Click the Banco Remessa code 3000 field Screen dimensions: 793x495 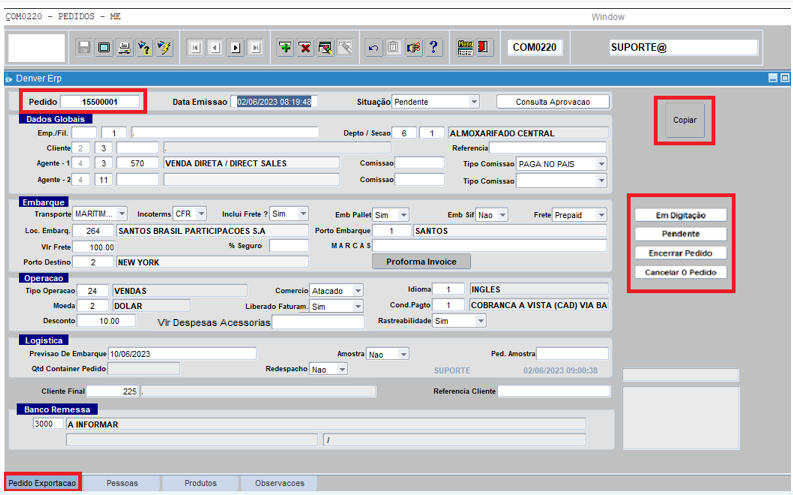49,424
